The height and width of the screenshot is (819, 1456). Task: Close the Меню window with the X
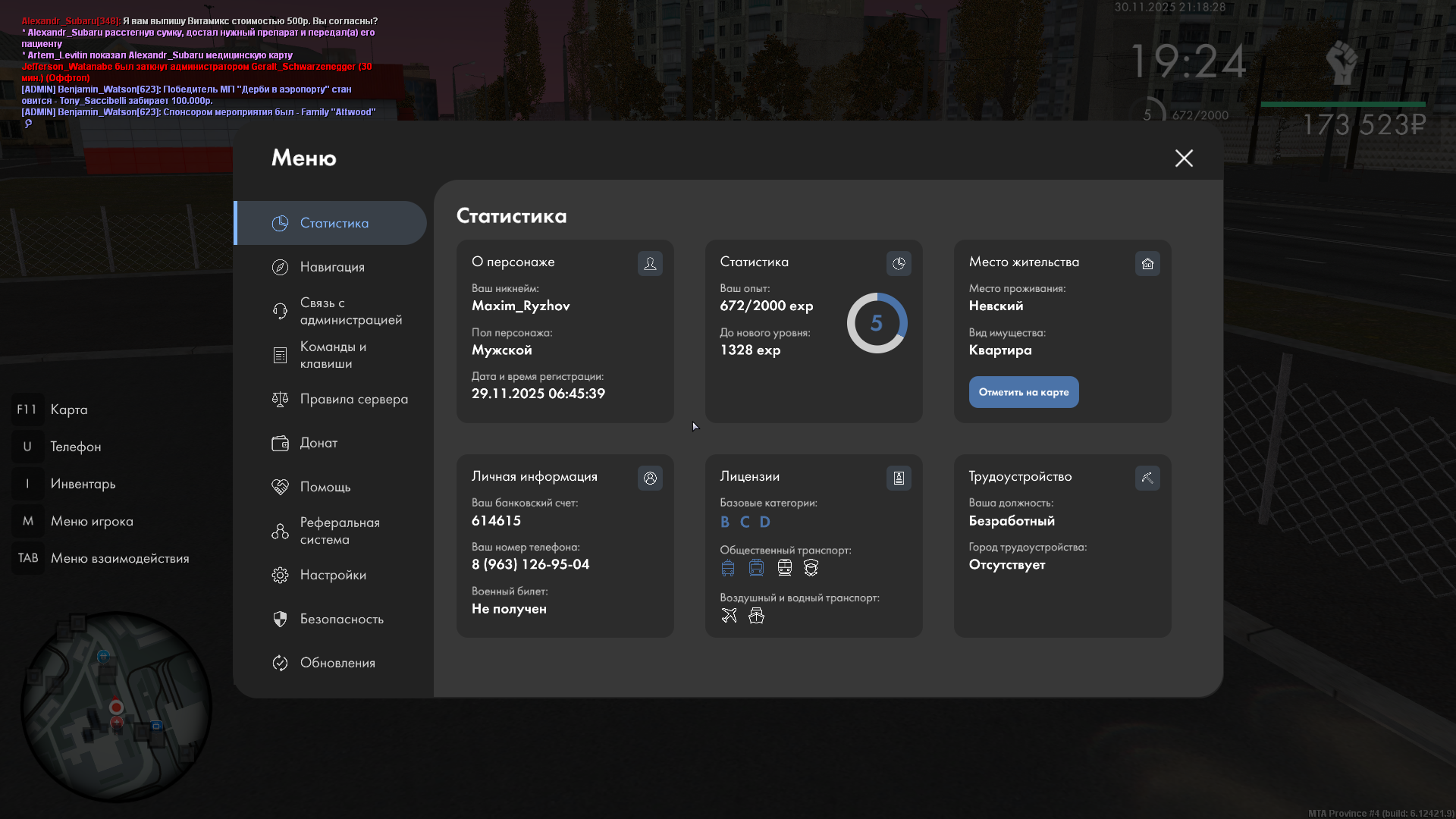(x=1184, y=158)
